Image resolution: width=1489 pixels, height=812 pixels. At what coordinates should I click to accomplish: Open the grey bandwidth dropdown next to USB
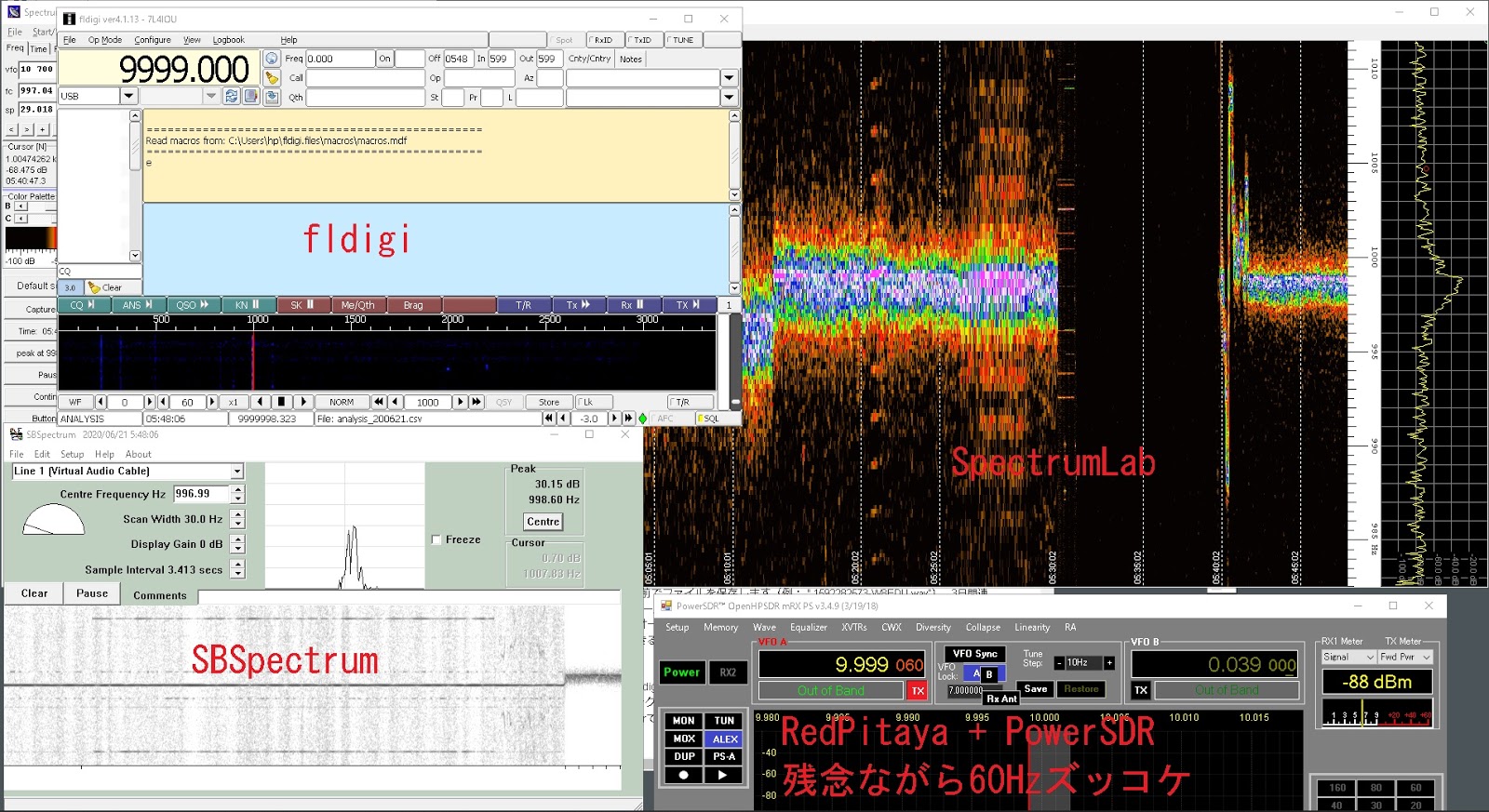[211, 96]
